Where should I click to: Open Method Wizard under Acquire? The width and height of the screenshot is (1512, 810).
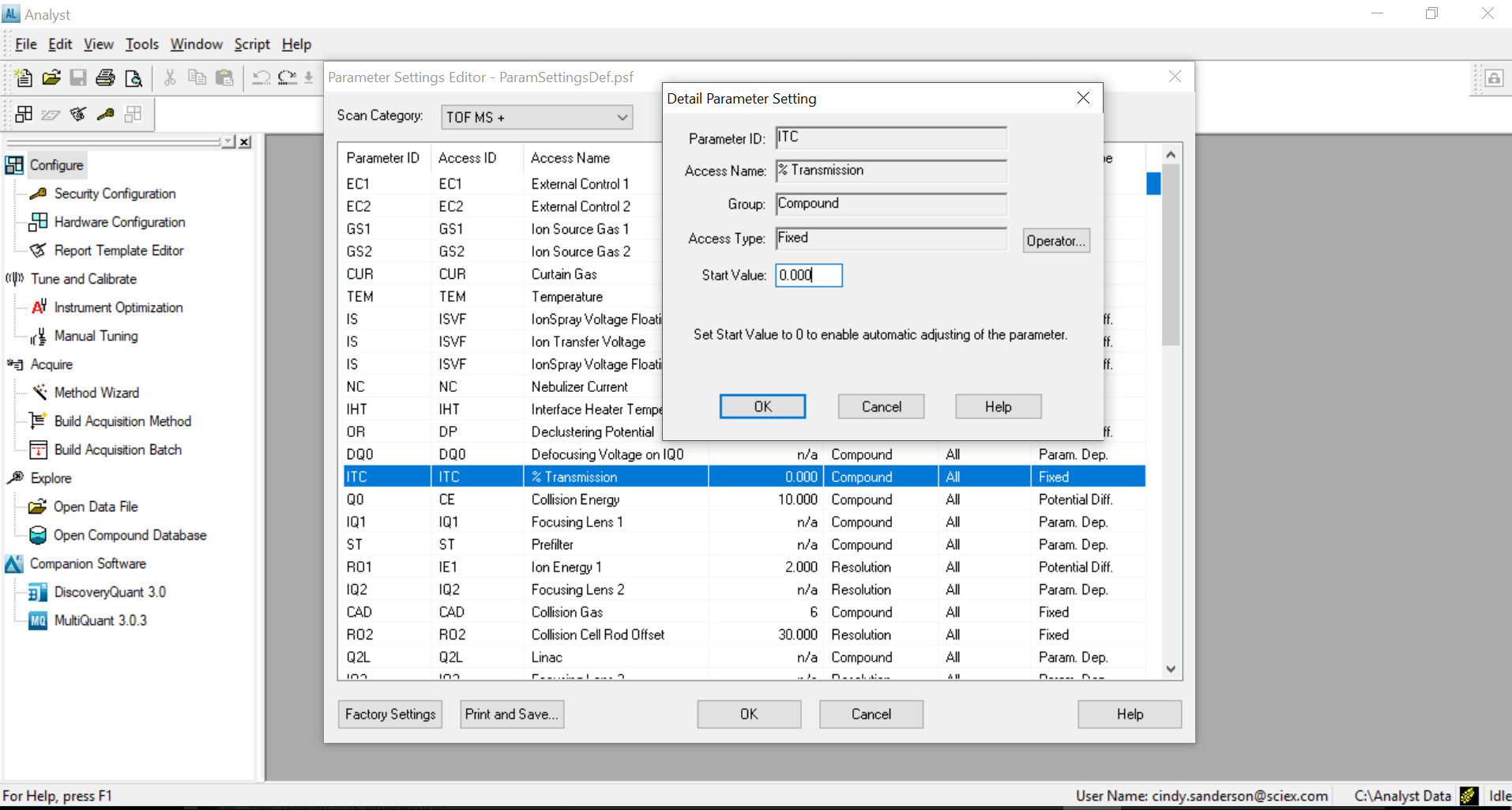click(96, 393)
